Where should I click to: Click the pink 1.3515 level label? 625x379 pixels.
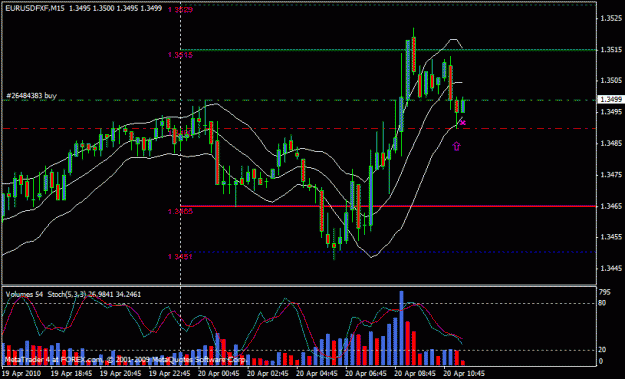point(181,55)
